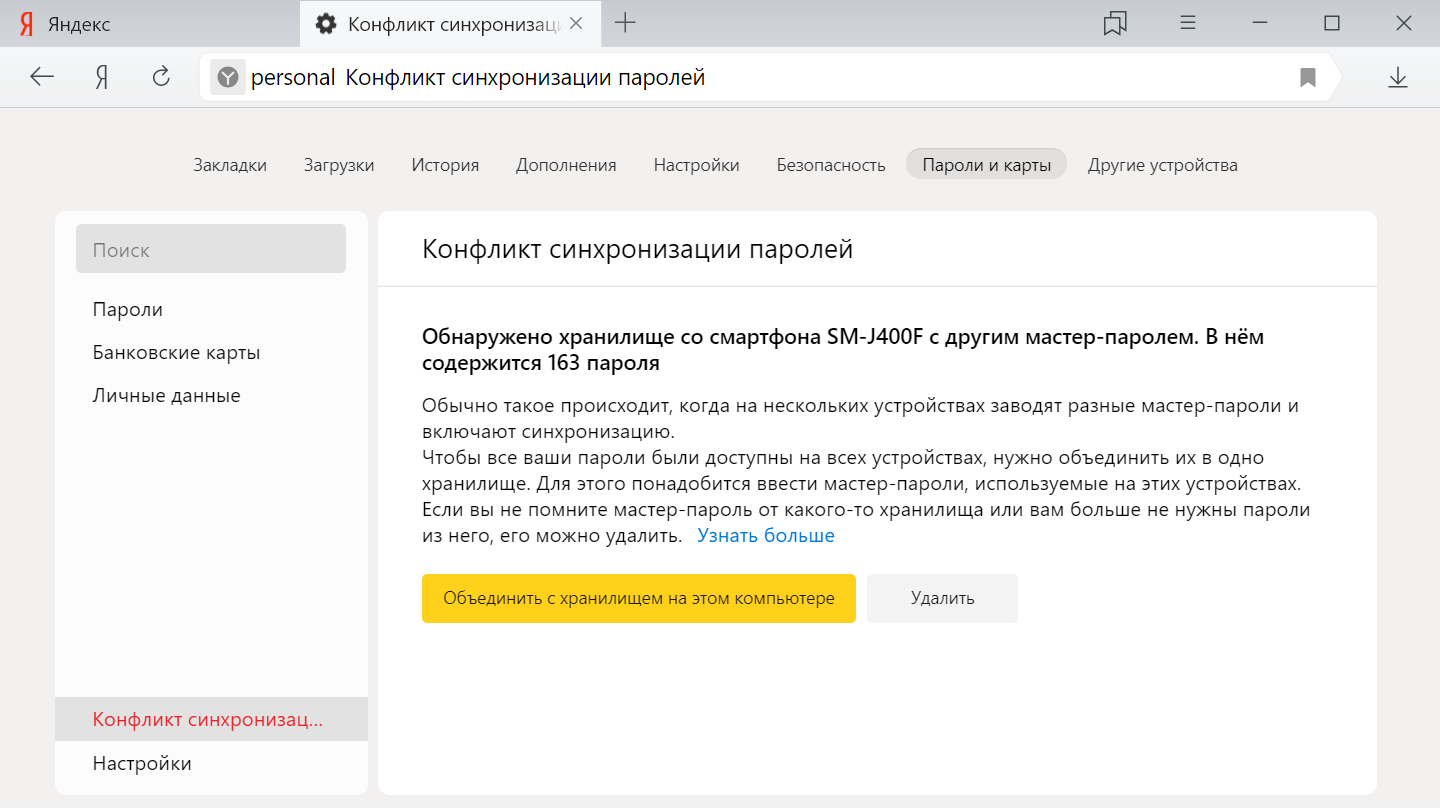Open a new tab with plus icon
1440x808 pixels.
click(x=625, y=23)
